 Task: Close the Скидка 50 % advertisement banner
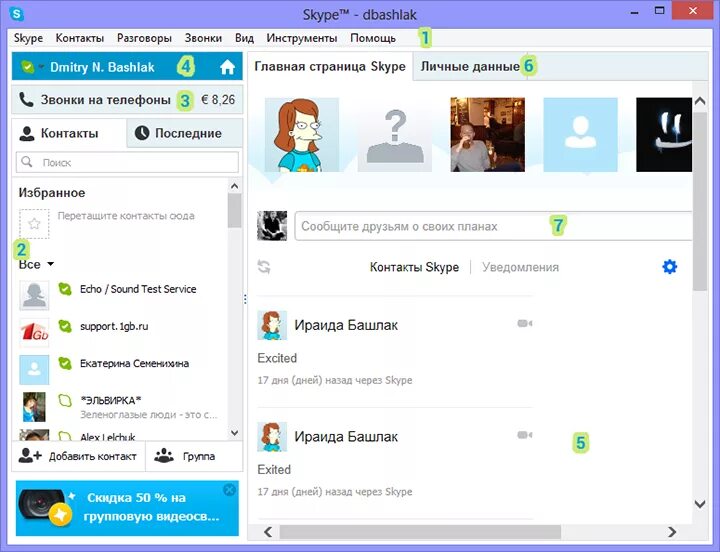tap(229, 490)
